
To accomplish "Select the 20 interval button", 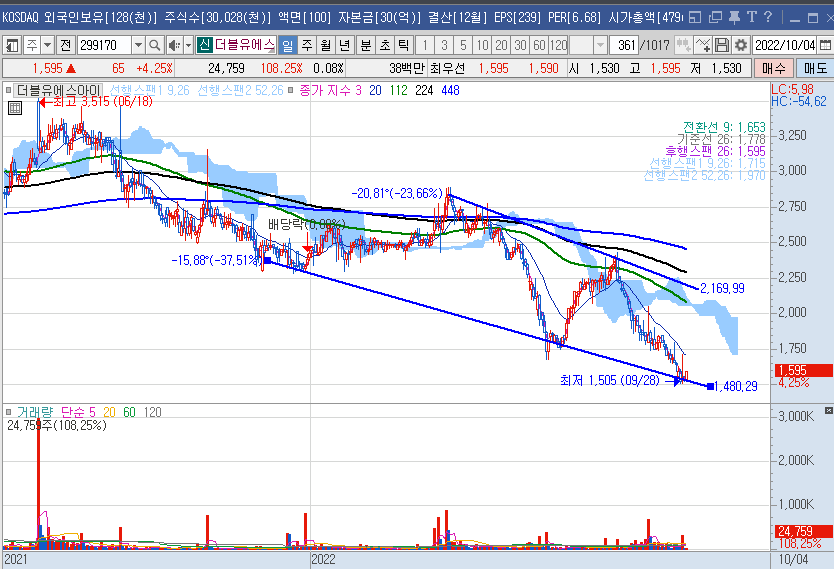I will click(x=502, y=45).
